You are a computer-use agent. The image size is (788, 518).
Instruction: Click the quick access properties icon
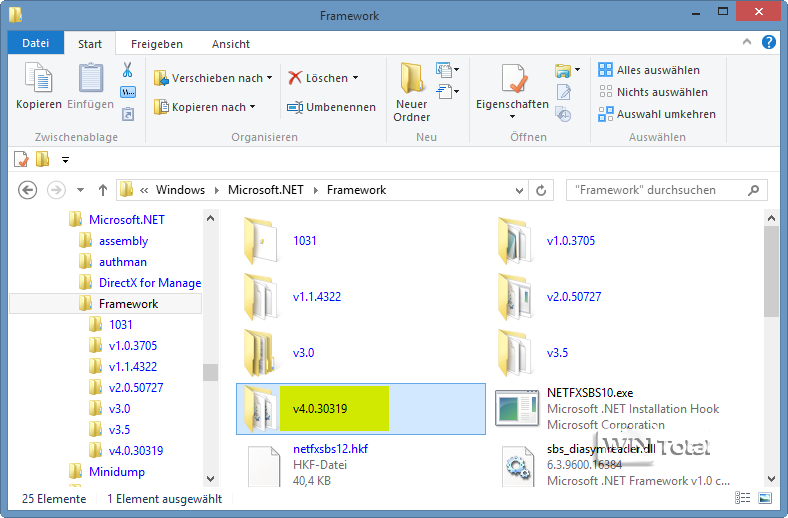21,160
